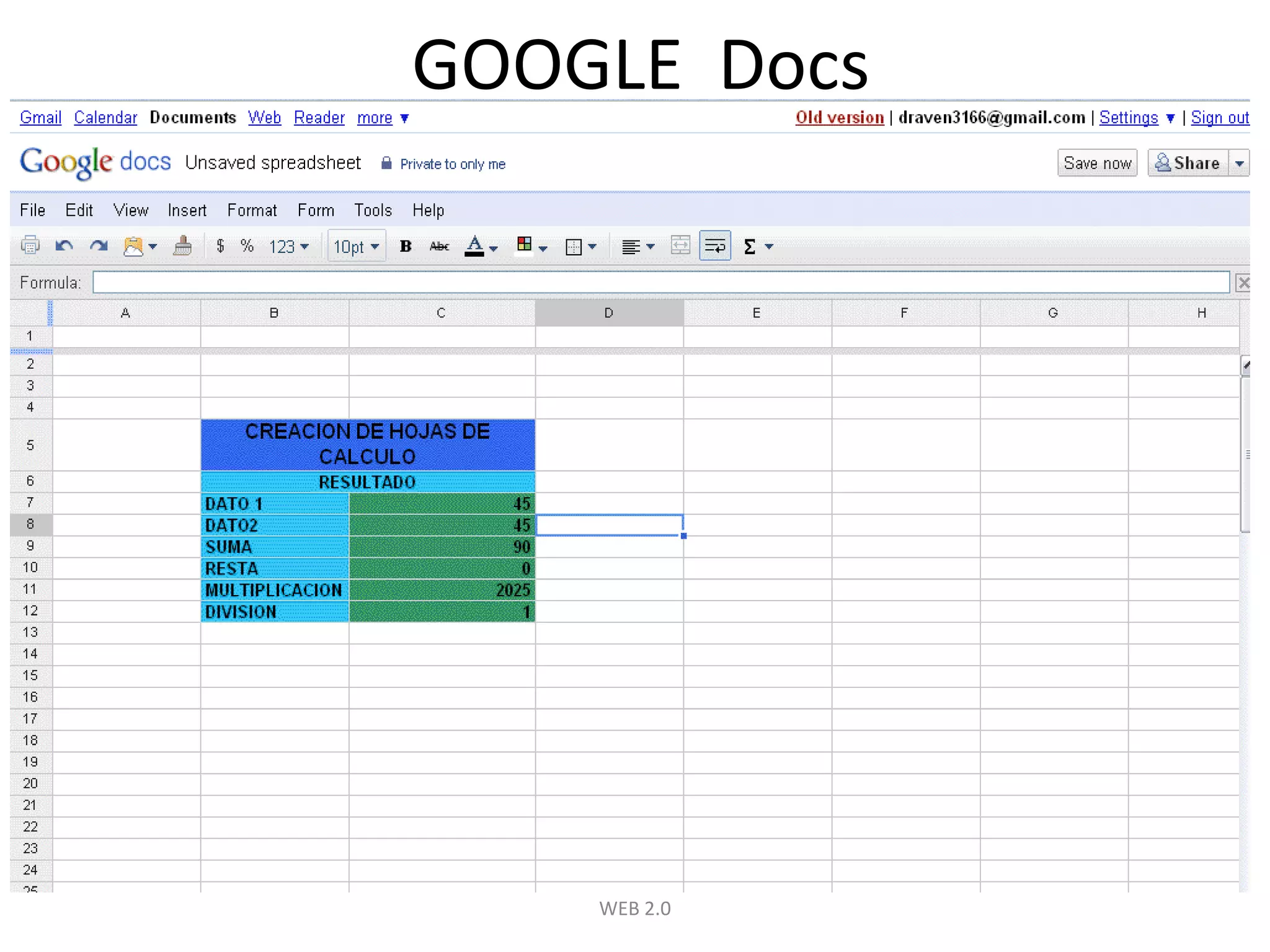Click the MULTIPLICACION cell
This screenshot has width=1270, height=952.
click(x=275, y=590)
